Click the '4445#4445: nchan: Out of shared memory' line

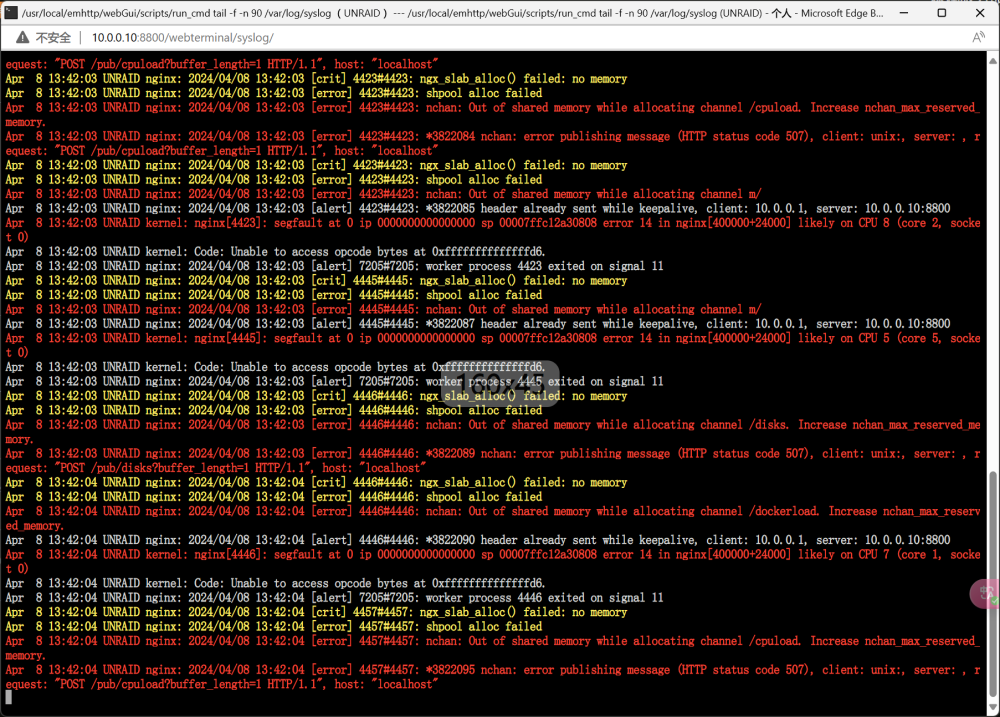(383, 309)
